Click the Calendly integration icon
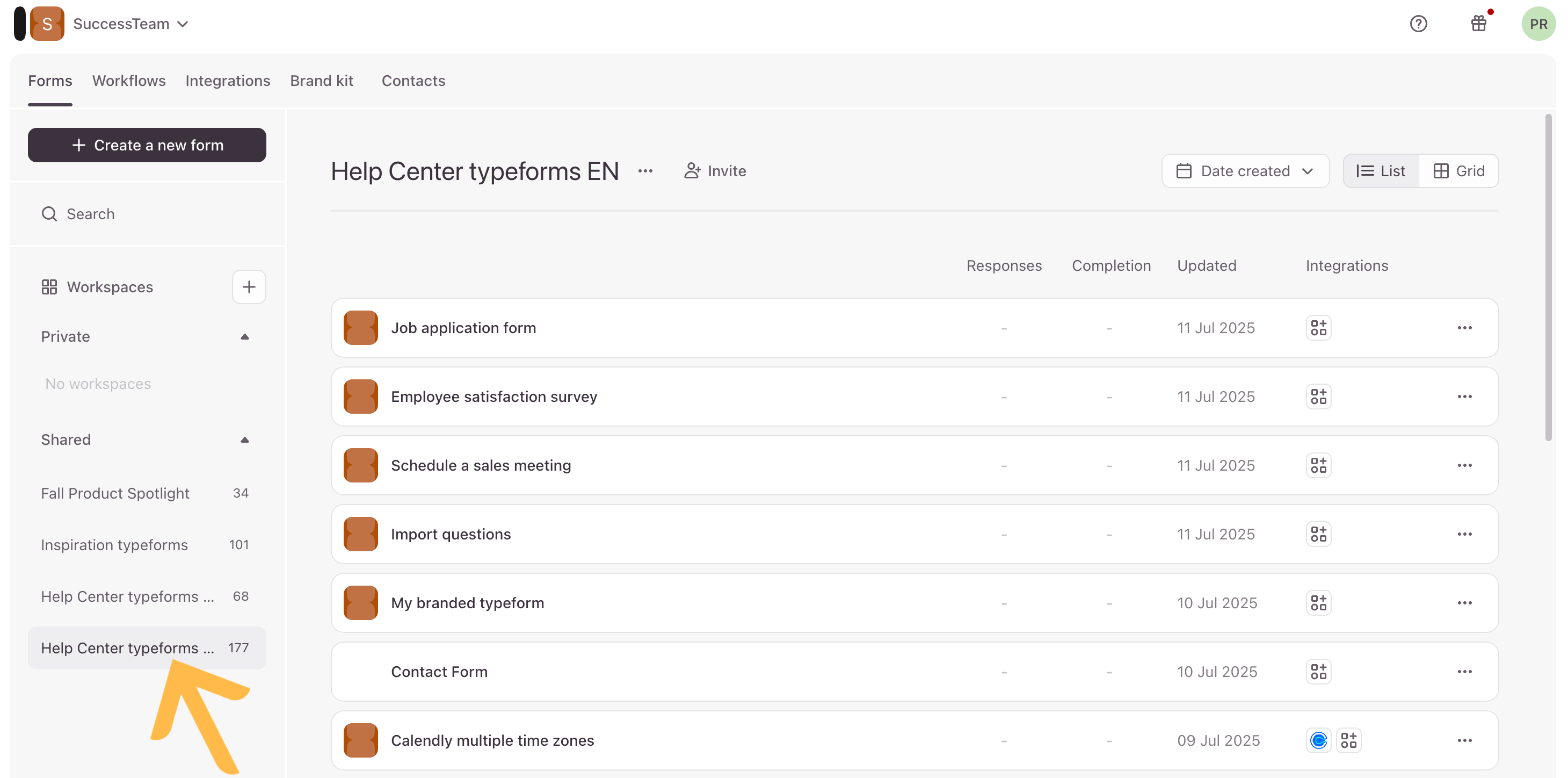The height and width of the screenshot is (778, 1568). (x=1318, y=740)
